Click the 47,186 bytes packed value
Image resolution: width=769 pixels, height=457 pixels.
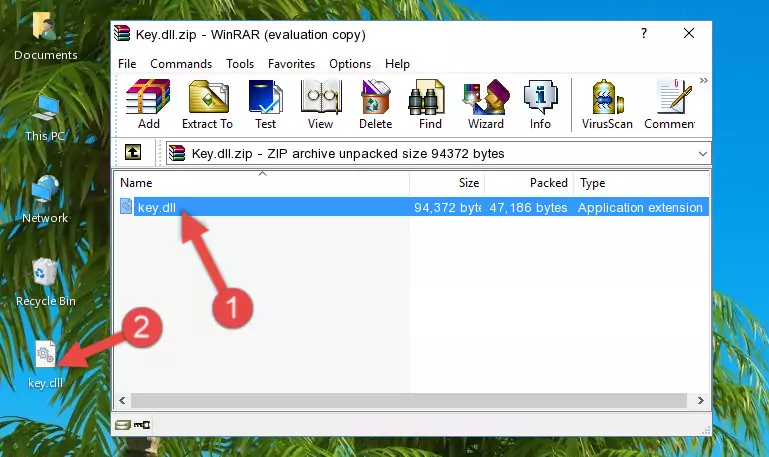(x=528, y=207)
